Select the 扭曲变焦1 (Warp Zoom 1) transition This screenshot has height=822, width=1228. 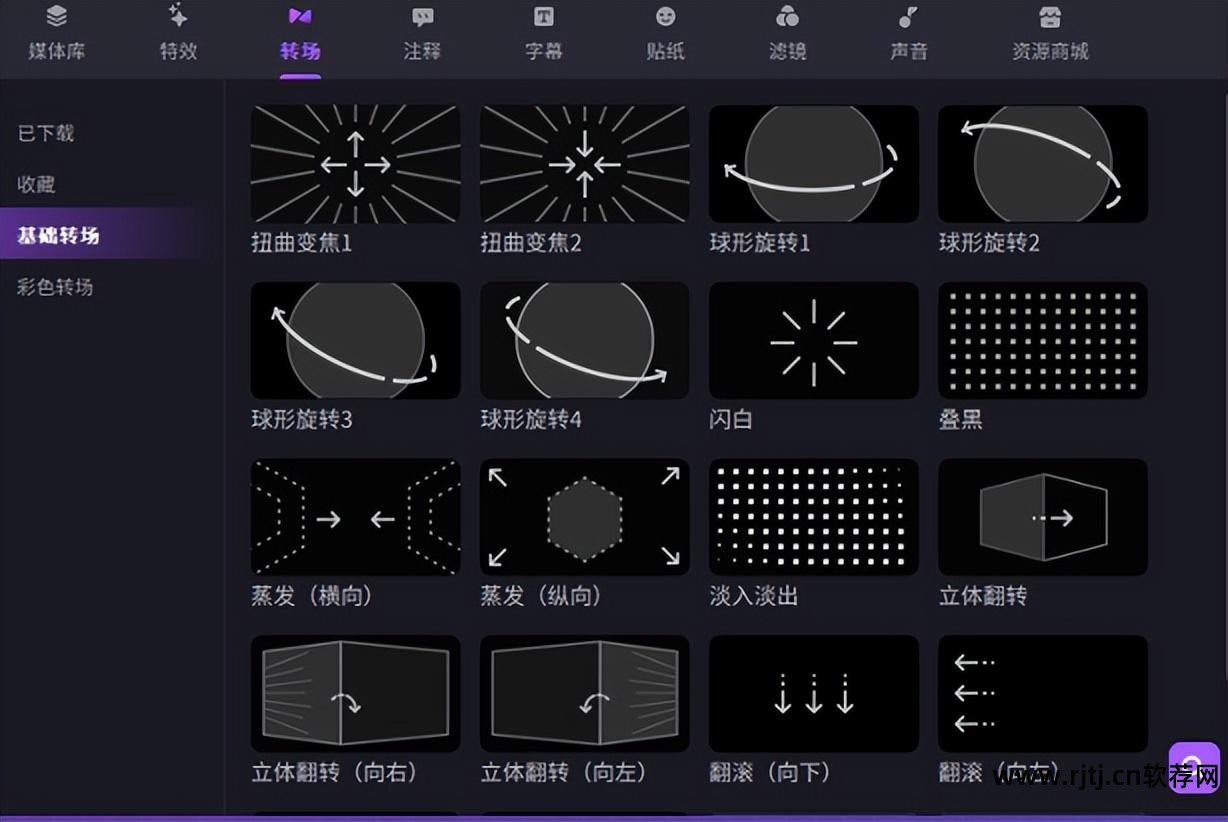point(355,163)
